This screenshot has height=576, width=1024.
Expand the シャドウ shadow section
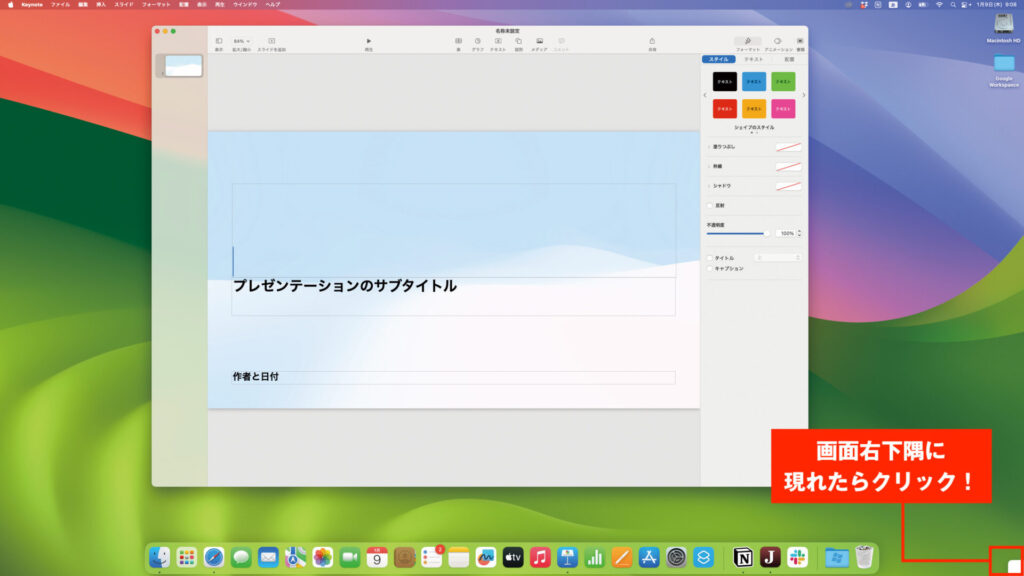pos(709,186)
